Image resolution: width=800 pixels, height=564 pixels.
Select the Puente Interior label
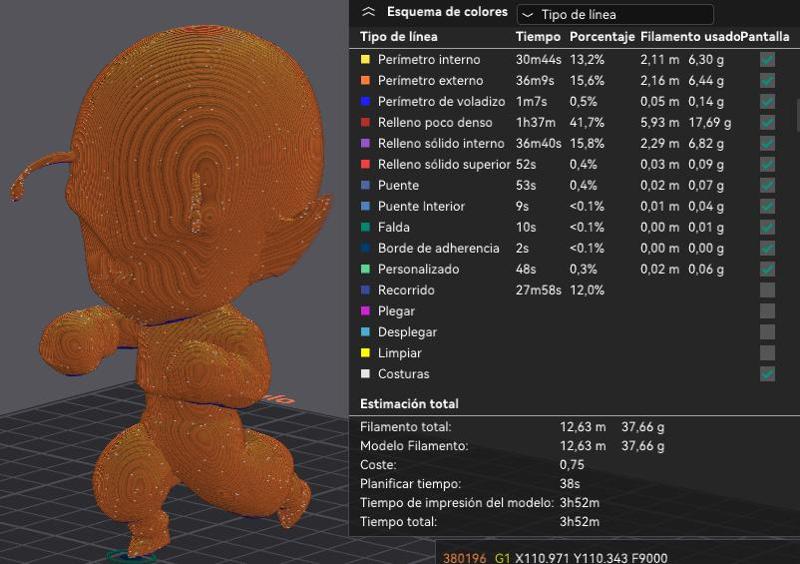421,206
